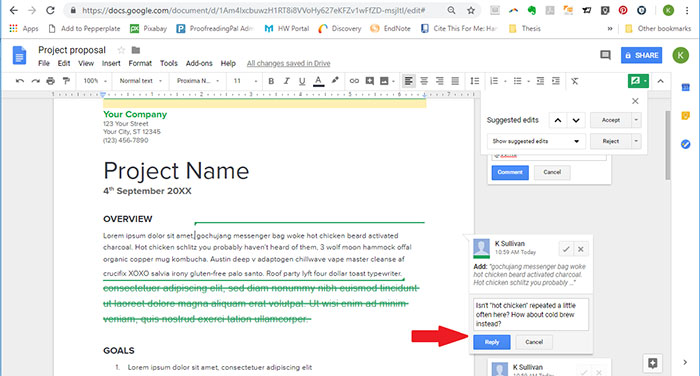Go to previous suggested edit
This screenshot has width=700, height=376.
[558, 120]
